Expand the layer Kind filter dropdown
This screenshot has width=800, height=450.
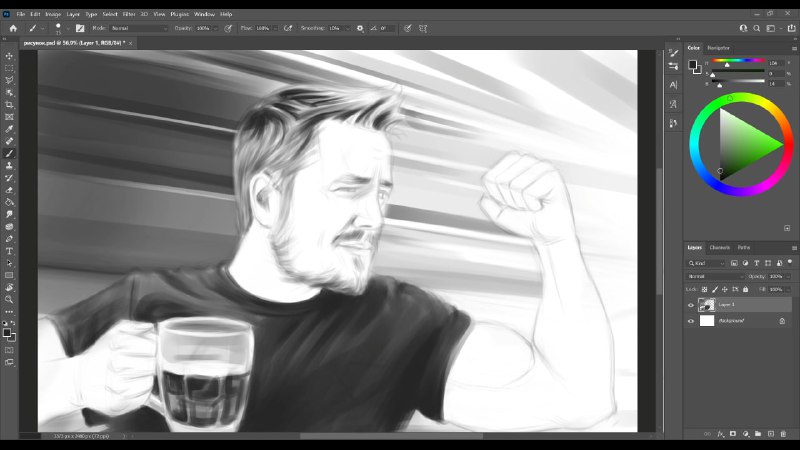(x=707, y=263)
